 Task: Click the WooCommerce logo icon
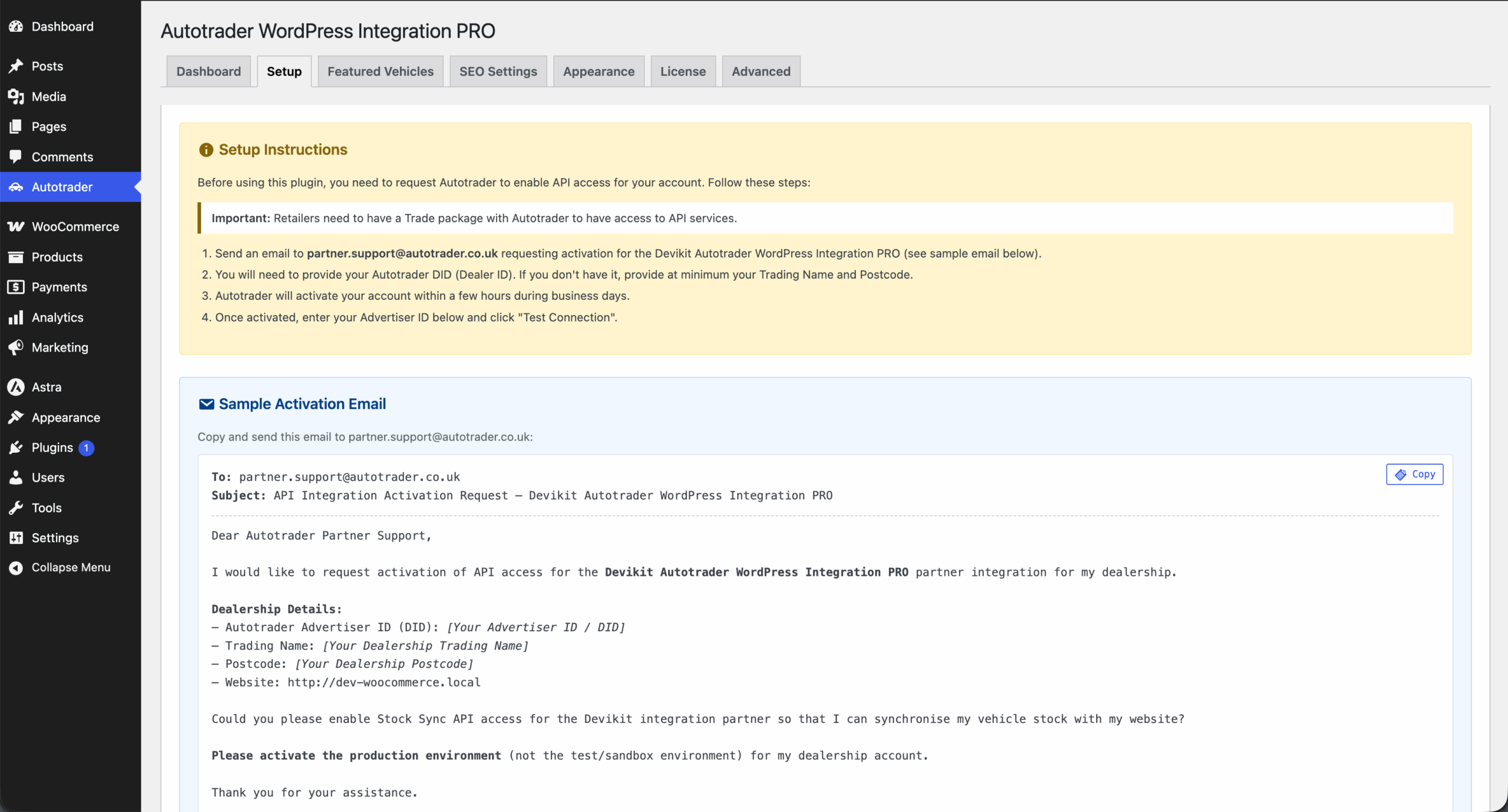[16, 227]
